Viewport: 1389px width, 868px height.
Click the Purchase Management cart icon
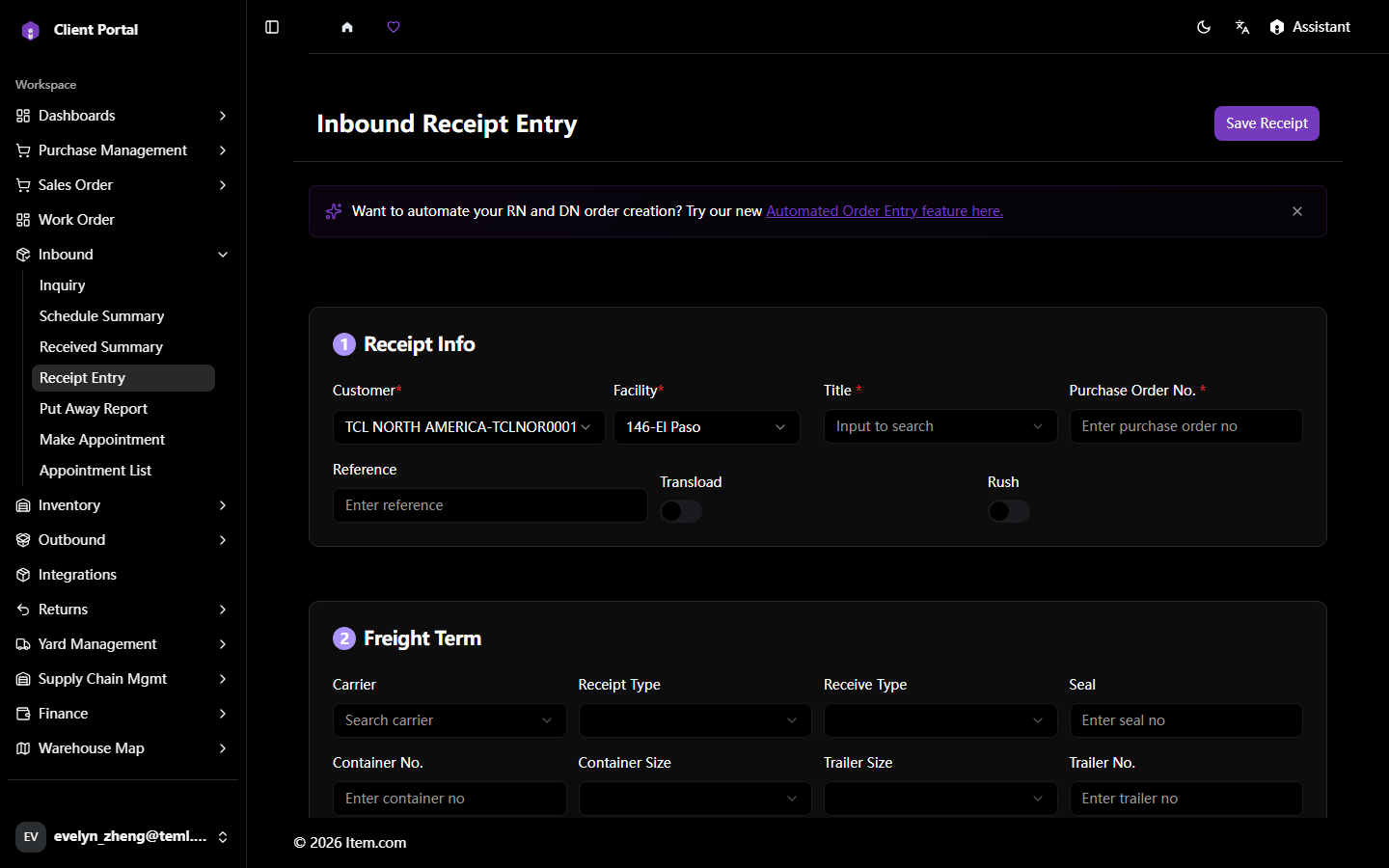(x=23, y=150)
